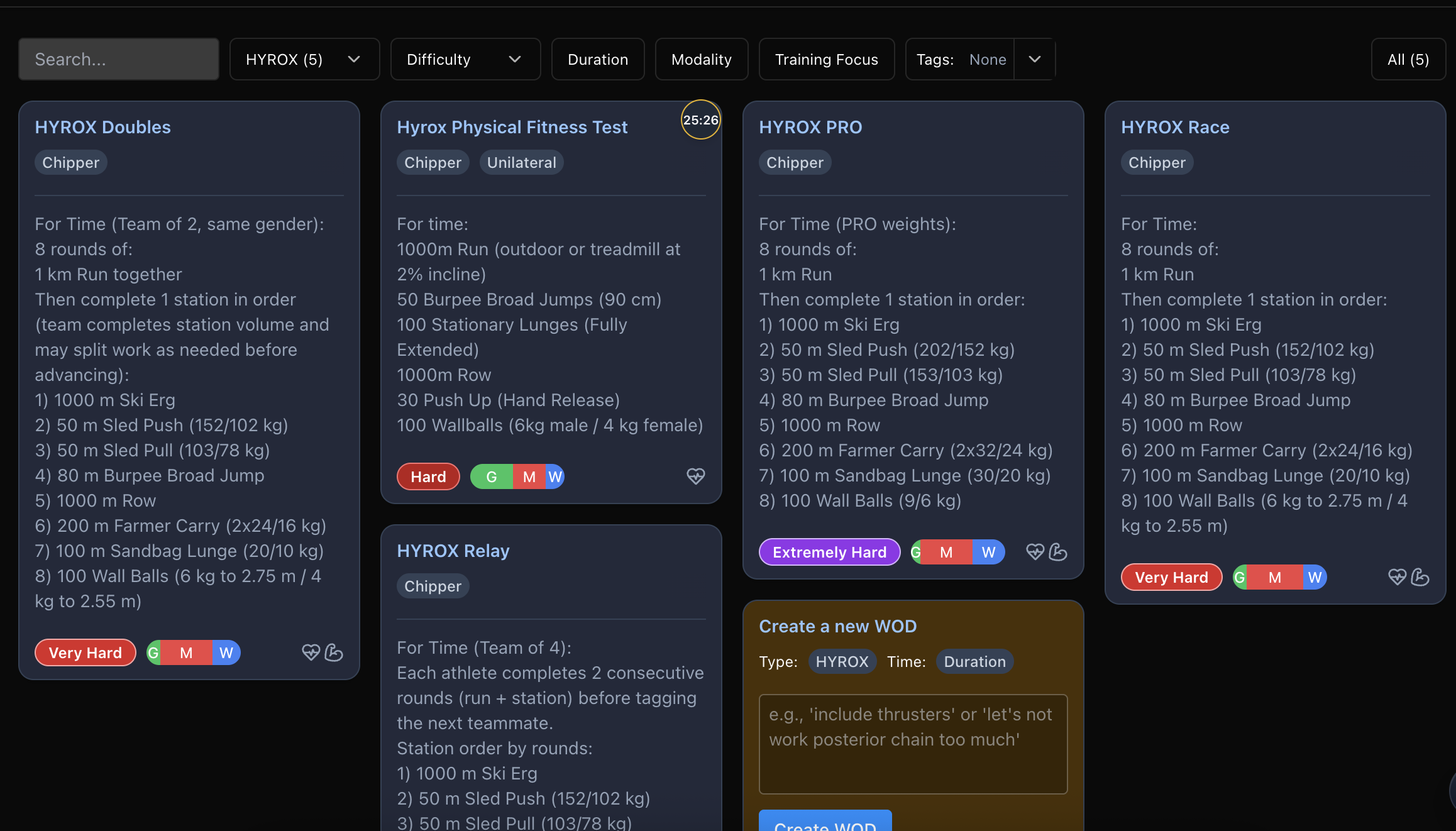Open the HYROX Relay workout
Viewport: 1456px width, 831px height.
[453, 551]
